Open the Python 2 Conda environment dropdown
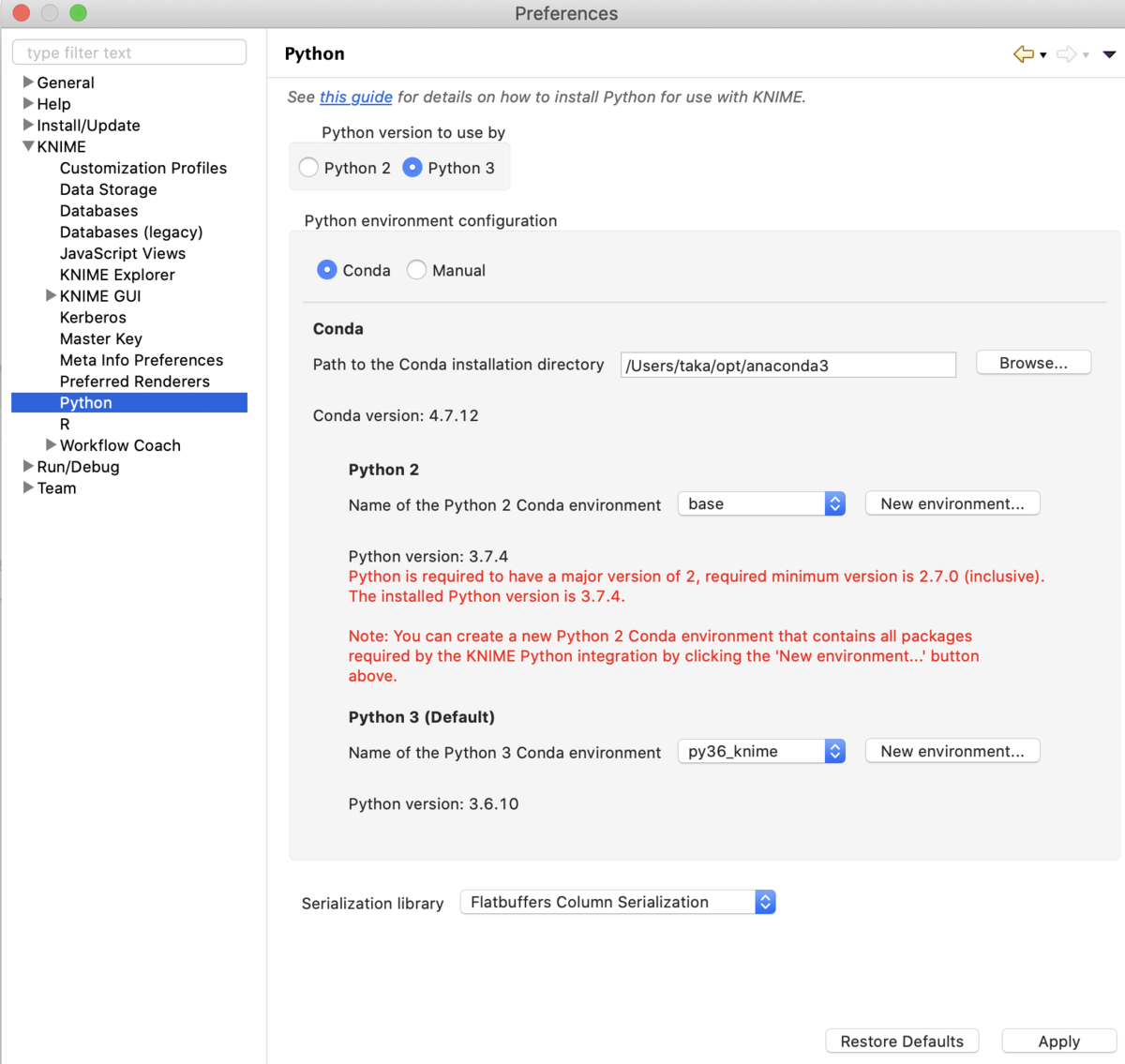 [761, 503]
